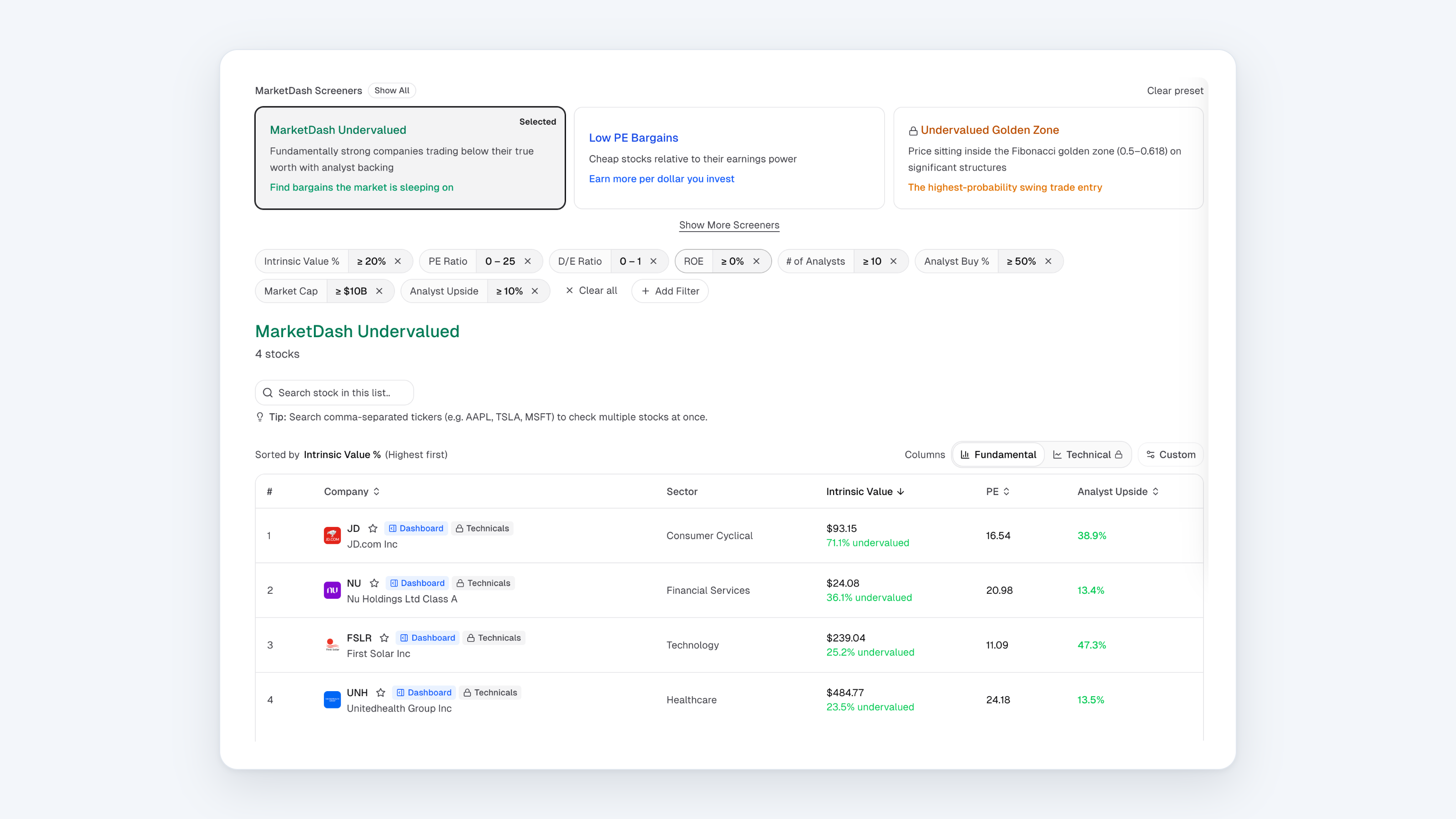1456x819 pixels.
Task: Sort table by PE column
Action: tap(998, 492)
